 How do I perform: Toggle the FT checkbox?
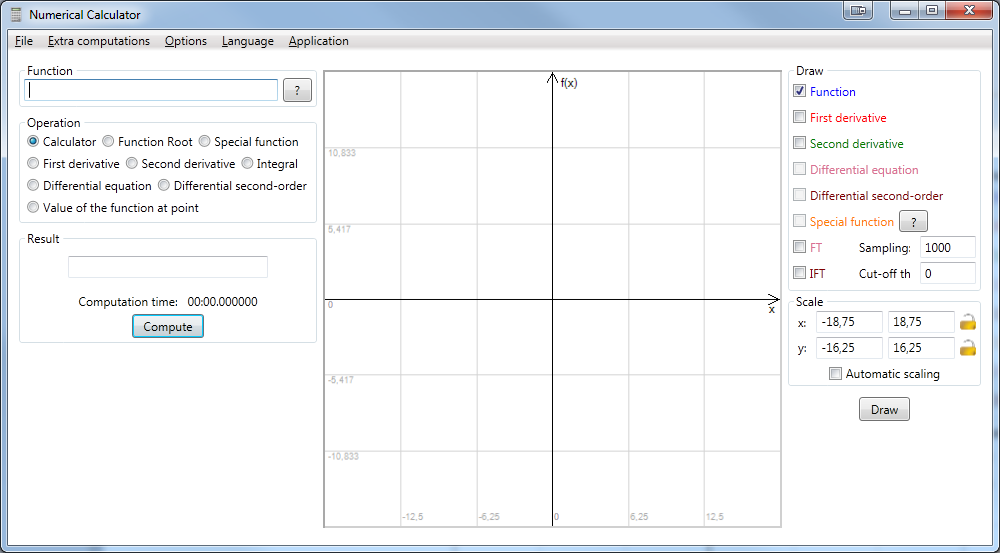(799, 247)
